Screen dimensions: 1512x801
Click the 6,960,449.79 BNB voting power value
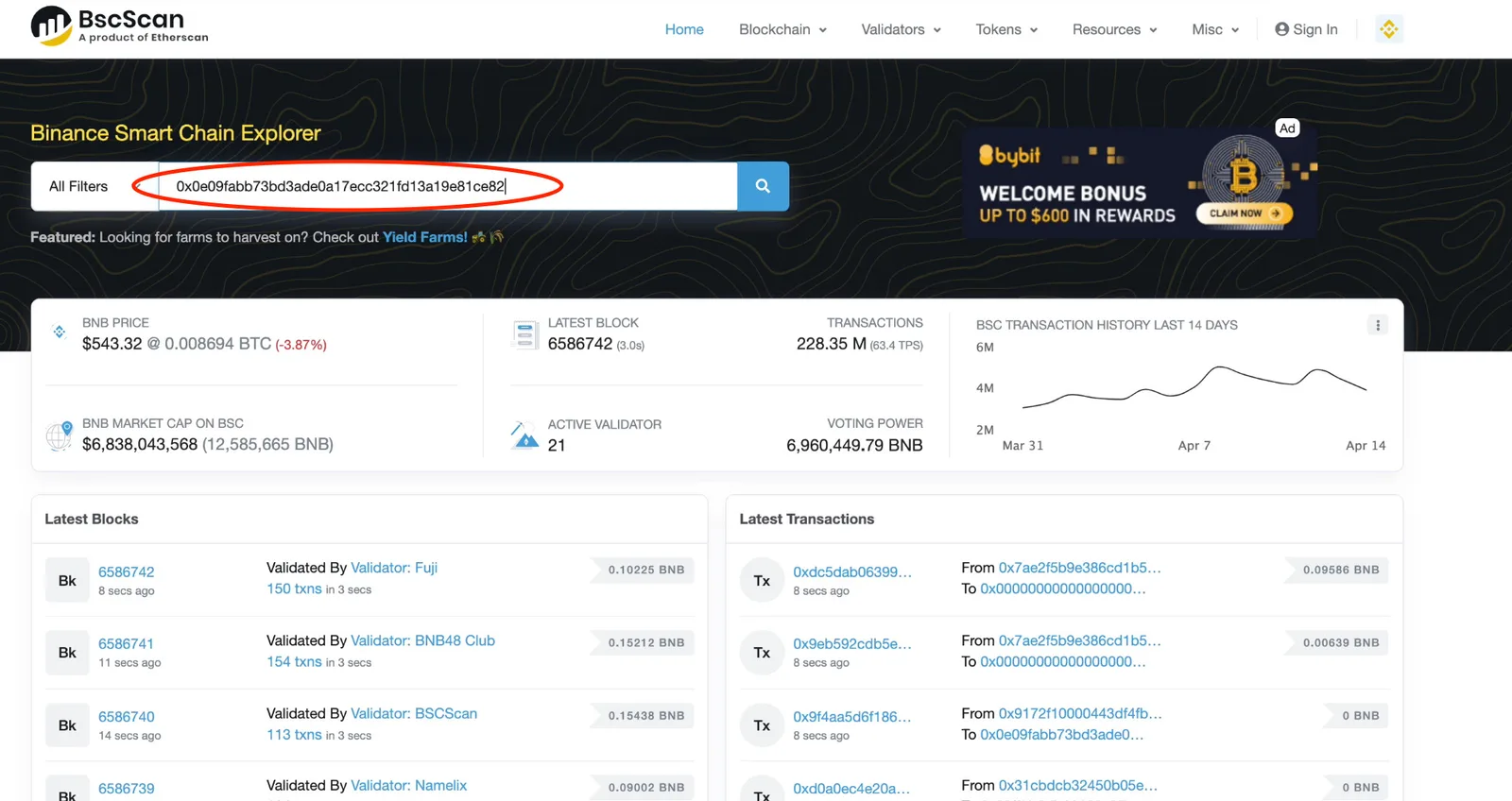tap(854, 445)
